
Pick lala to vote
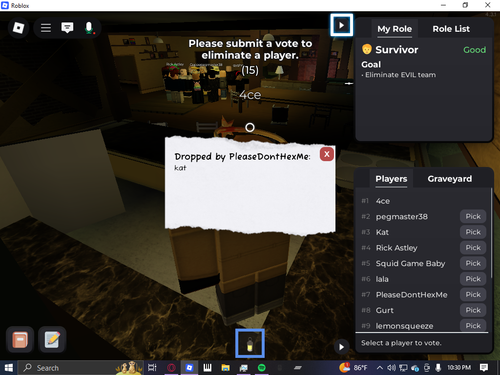click(x=473, y=279)
